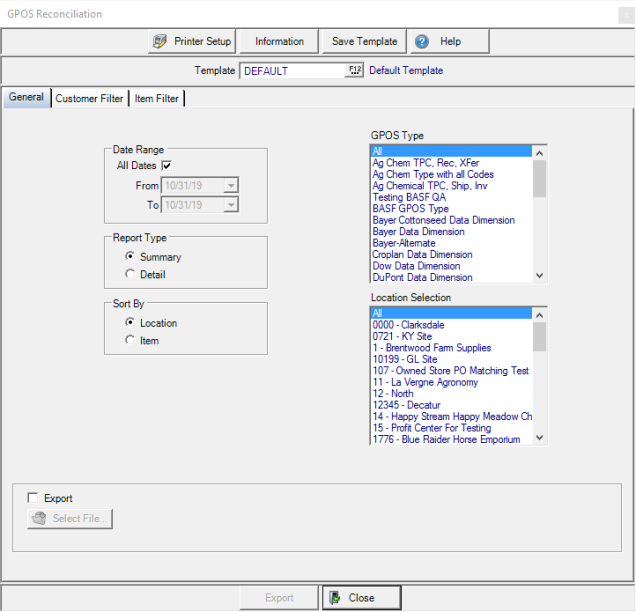The width and height of the screenshot is (636, 612).
Task: Select the Detail report type
Action: tap(129, 274)
